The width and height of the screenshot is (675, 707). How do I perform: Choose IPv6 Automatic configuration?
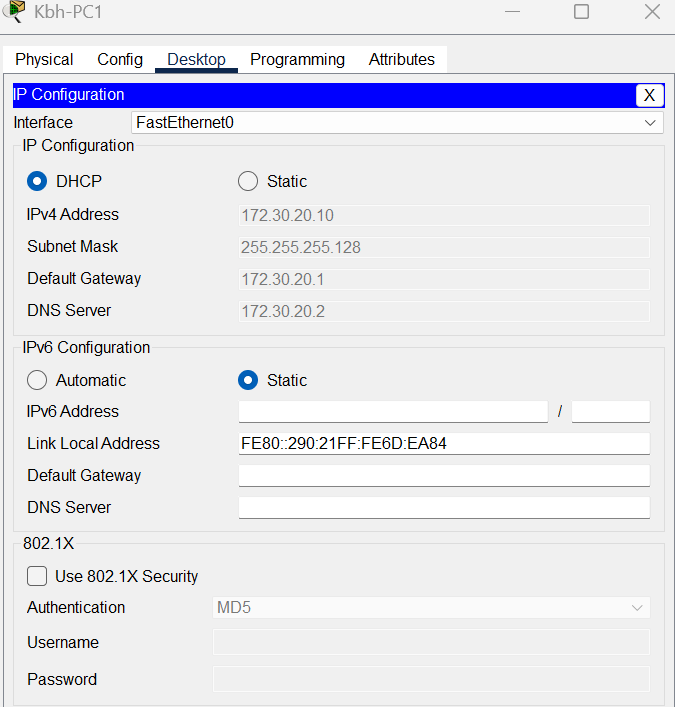point(37,380)
